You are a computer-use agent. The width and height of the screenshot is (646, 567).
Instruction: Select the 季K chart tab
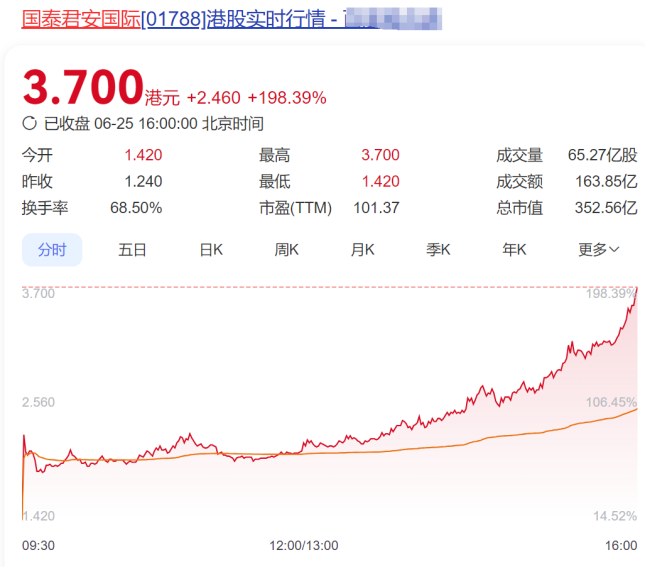point(438,250)
